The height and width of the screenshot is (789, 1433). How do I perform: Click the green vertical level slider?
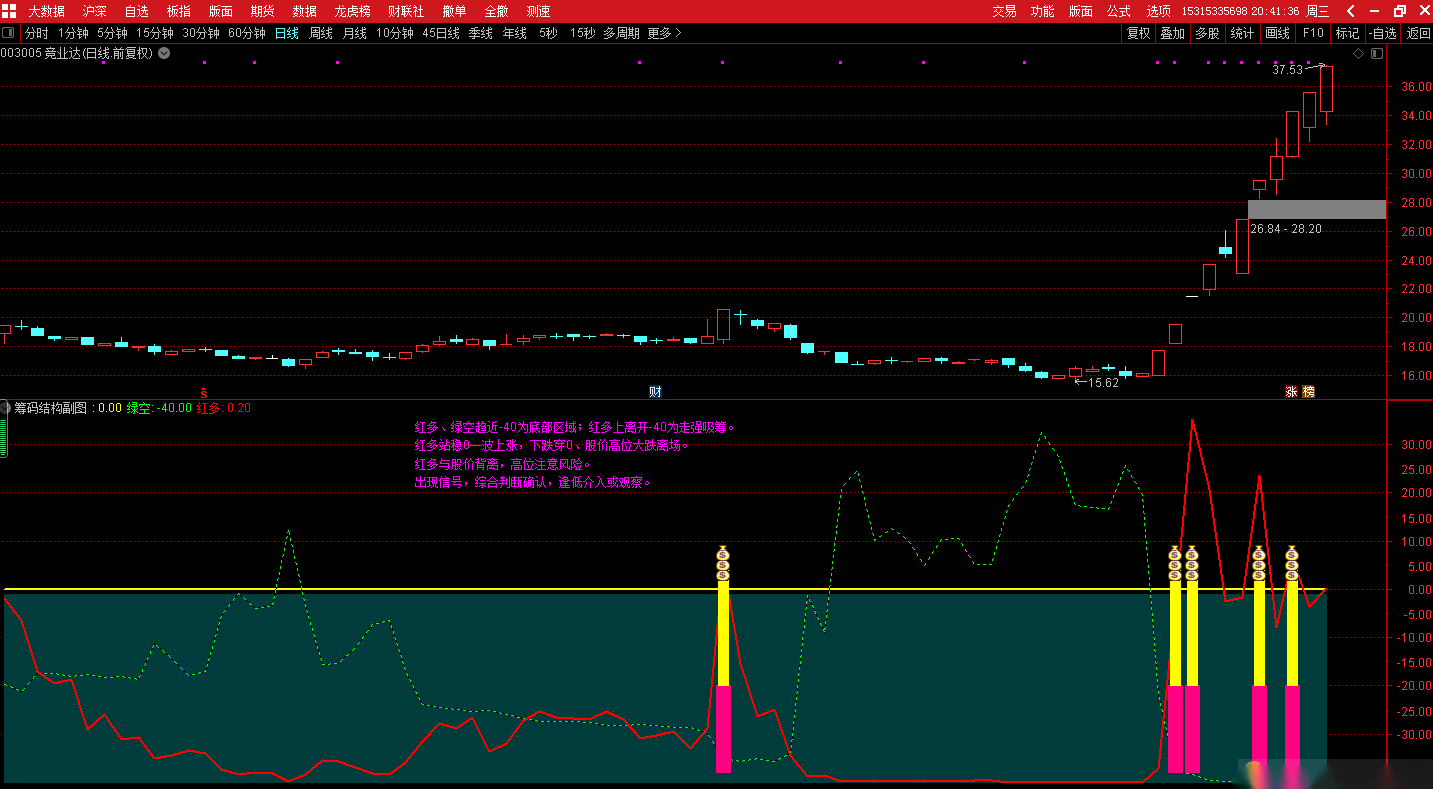click(x=3, y=437)
